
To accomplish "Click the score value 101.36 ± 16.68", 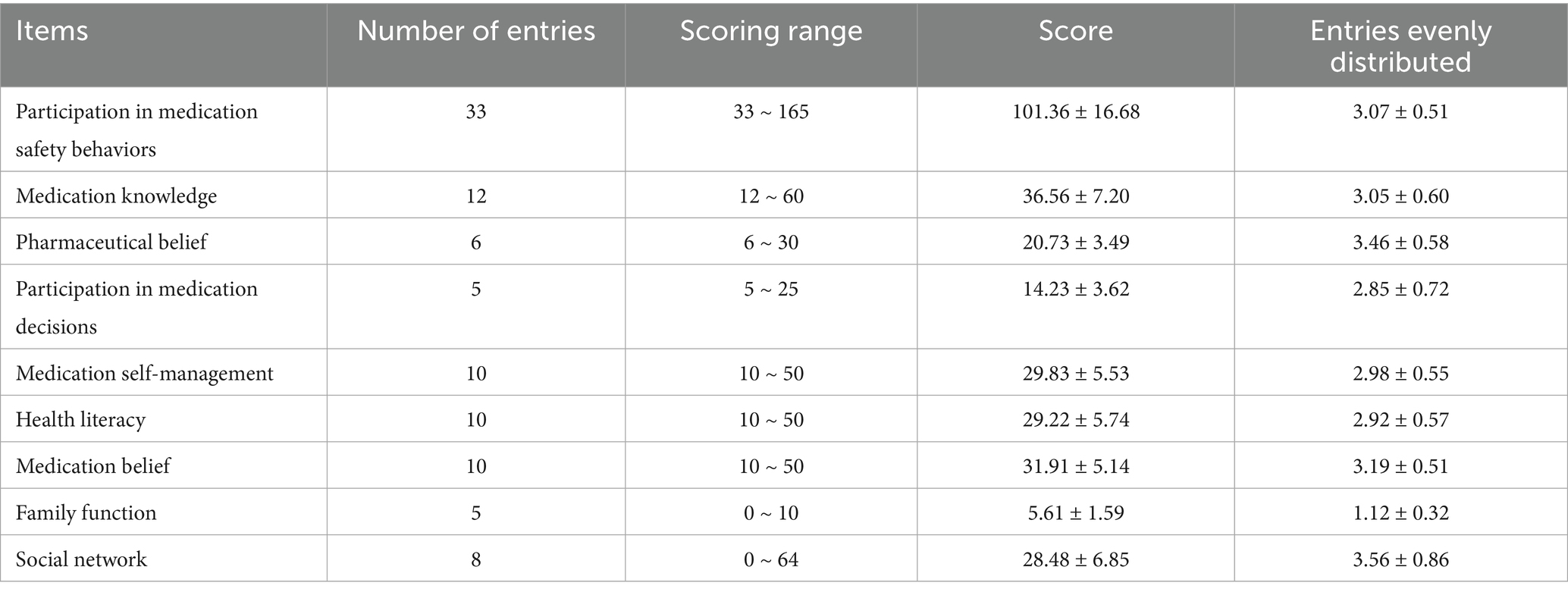I will click(1075, 112).
